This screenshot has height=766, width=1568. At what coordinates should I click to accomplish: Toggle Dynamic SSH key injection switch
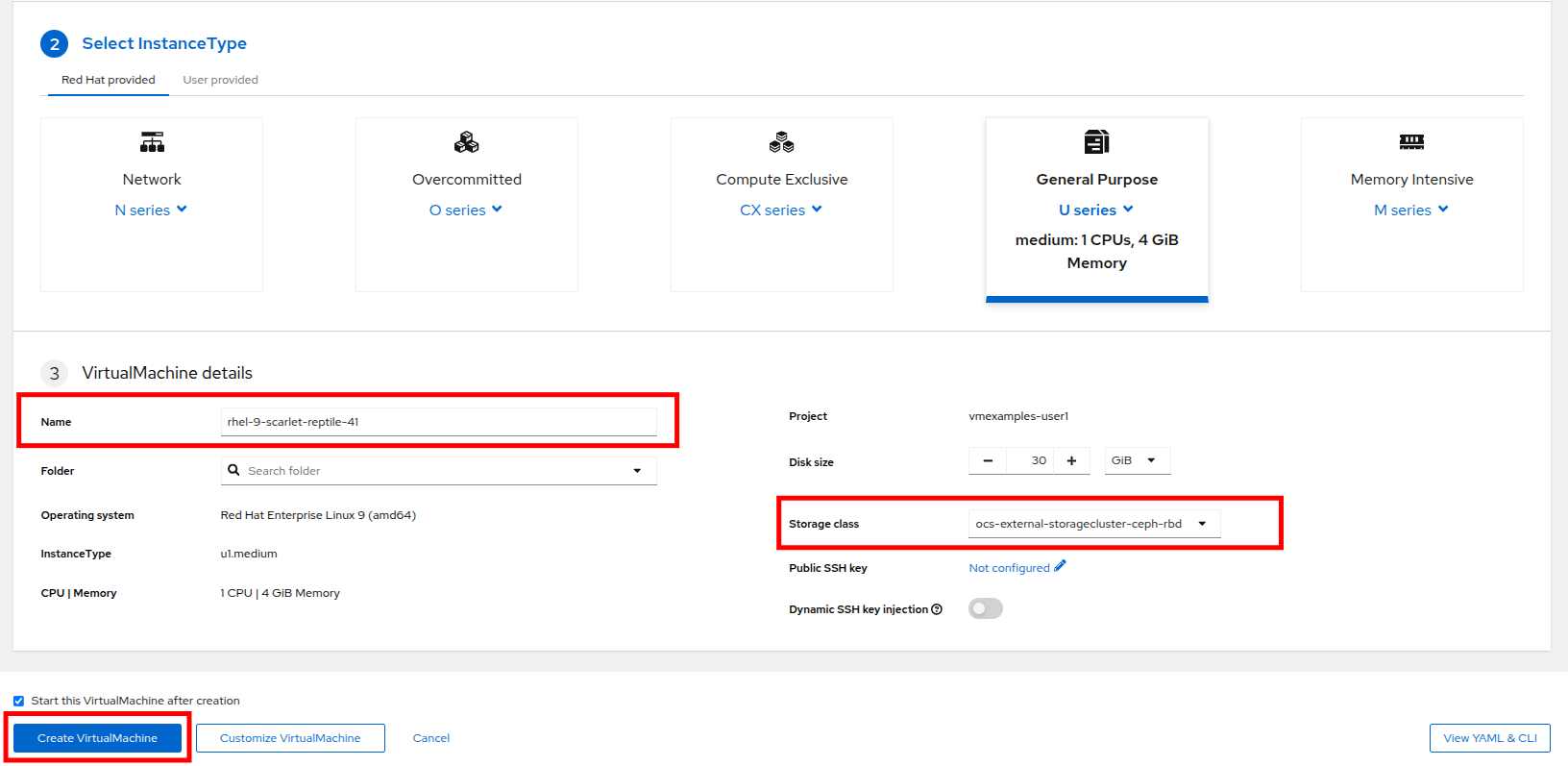985,608
